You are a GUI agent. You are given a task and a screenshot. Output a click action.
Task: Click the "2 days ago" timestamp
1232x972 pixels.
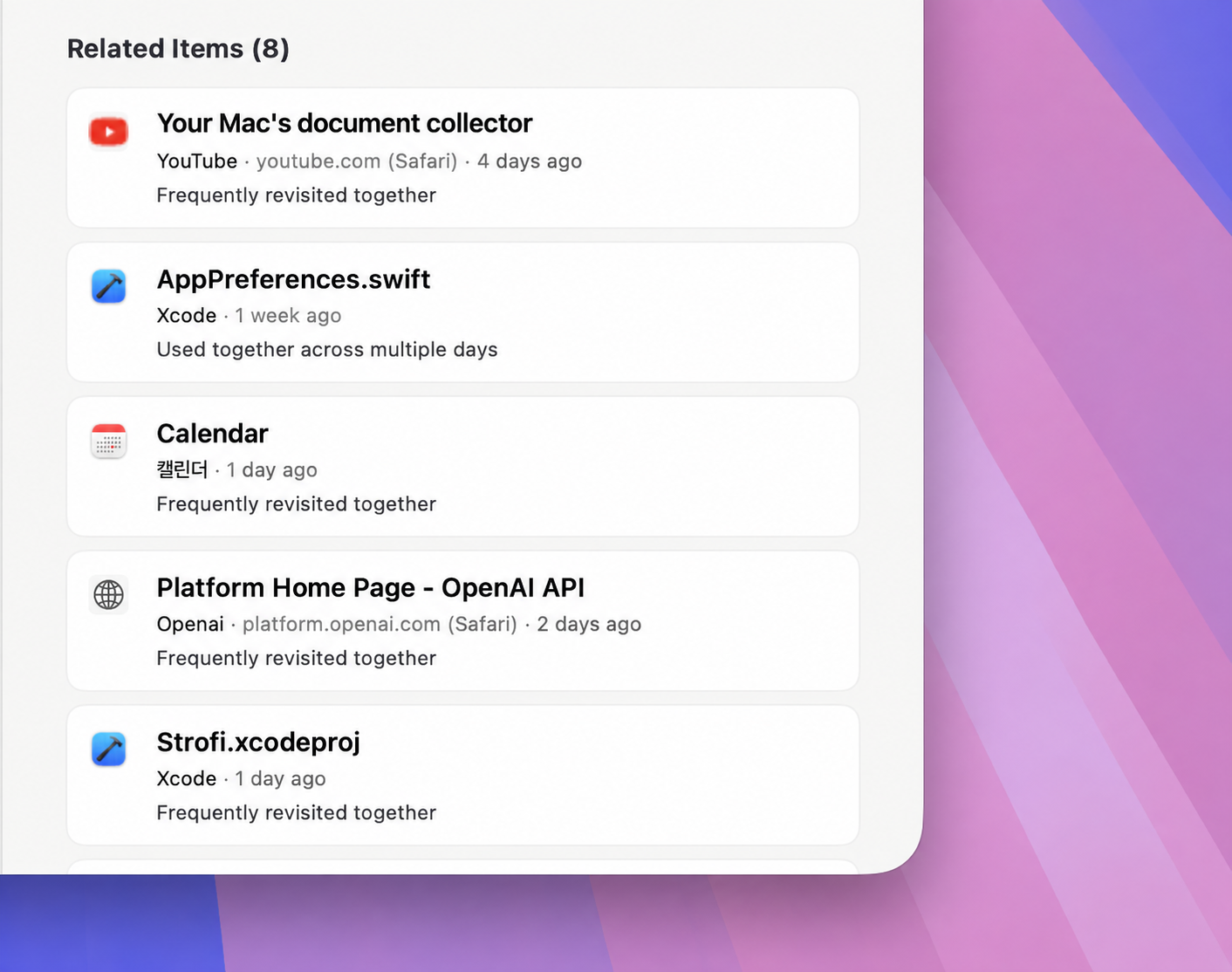tap(589, 625)
